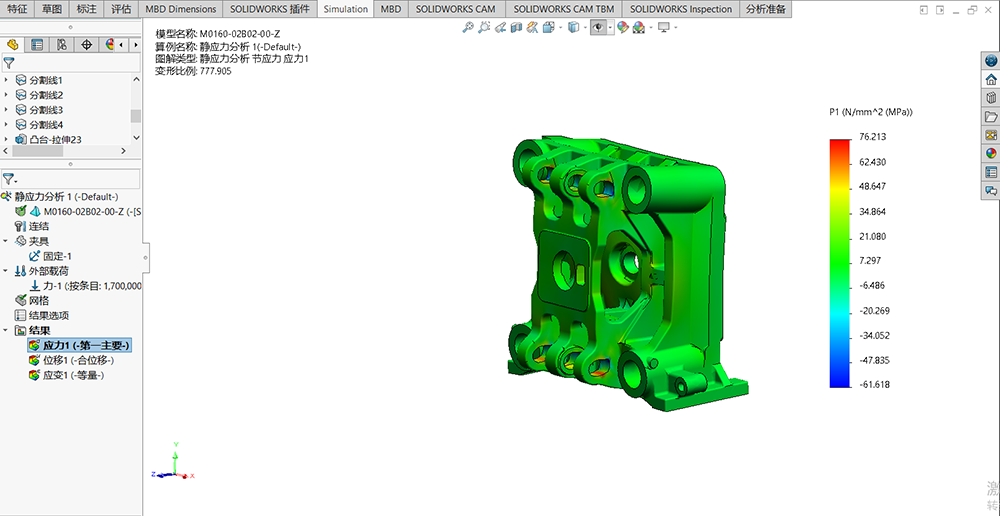Click the Previous View icon

pyautogui.click(x=501, y=28)
